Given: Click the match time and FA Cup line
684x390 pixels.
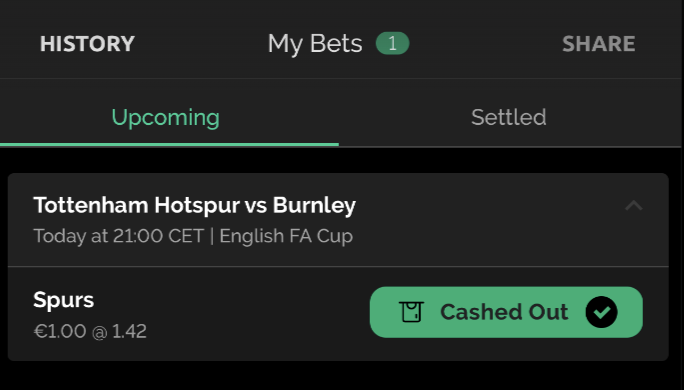Looking at the screenshot, I should 193,236.
